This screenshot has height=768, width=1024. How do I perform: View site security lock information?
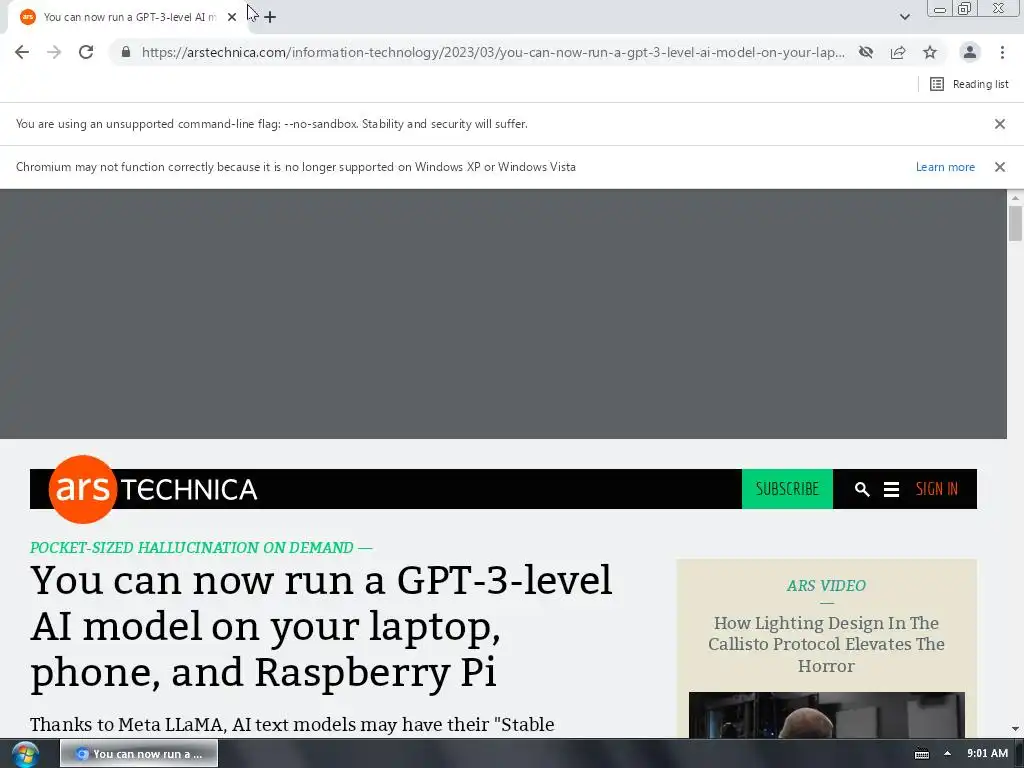coord(126,52)
